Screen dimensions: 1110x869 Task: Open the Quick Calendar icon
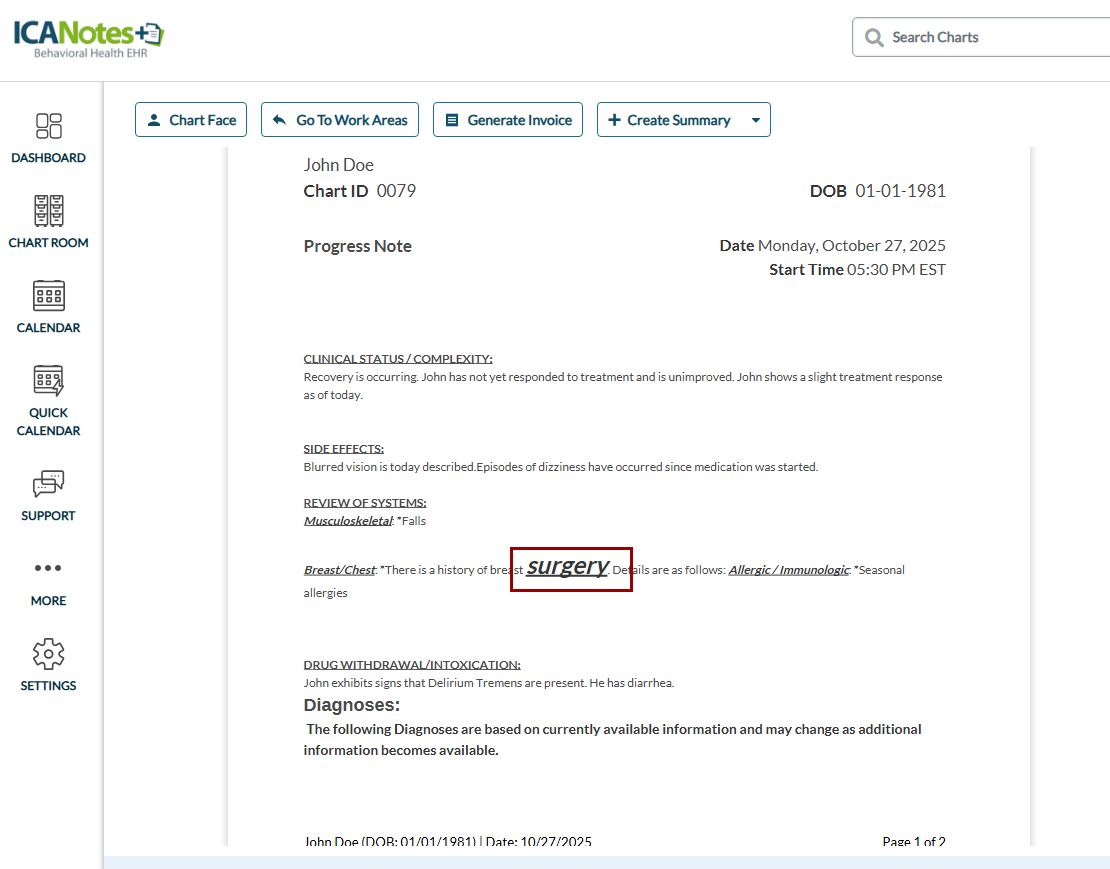pos(49,381)
